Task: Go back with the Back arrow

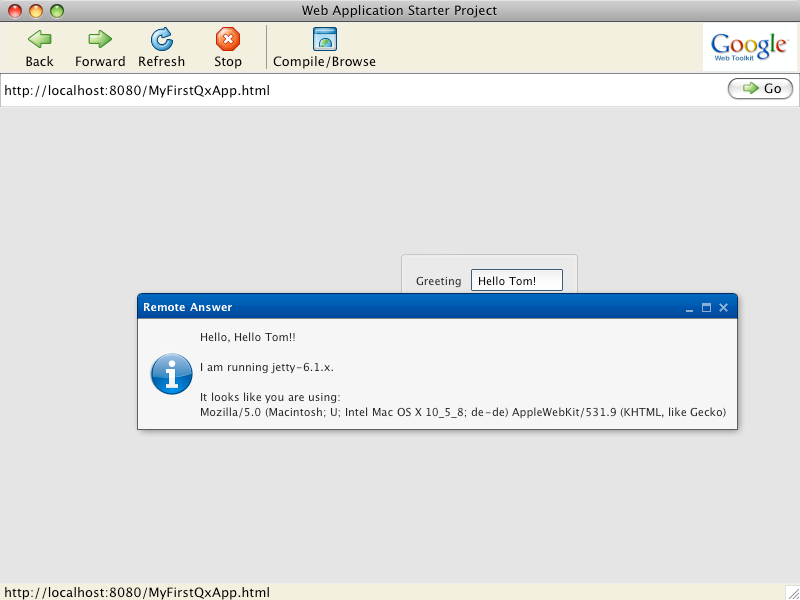Action: click(x=39, y=47)
